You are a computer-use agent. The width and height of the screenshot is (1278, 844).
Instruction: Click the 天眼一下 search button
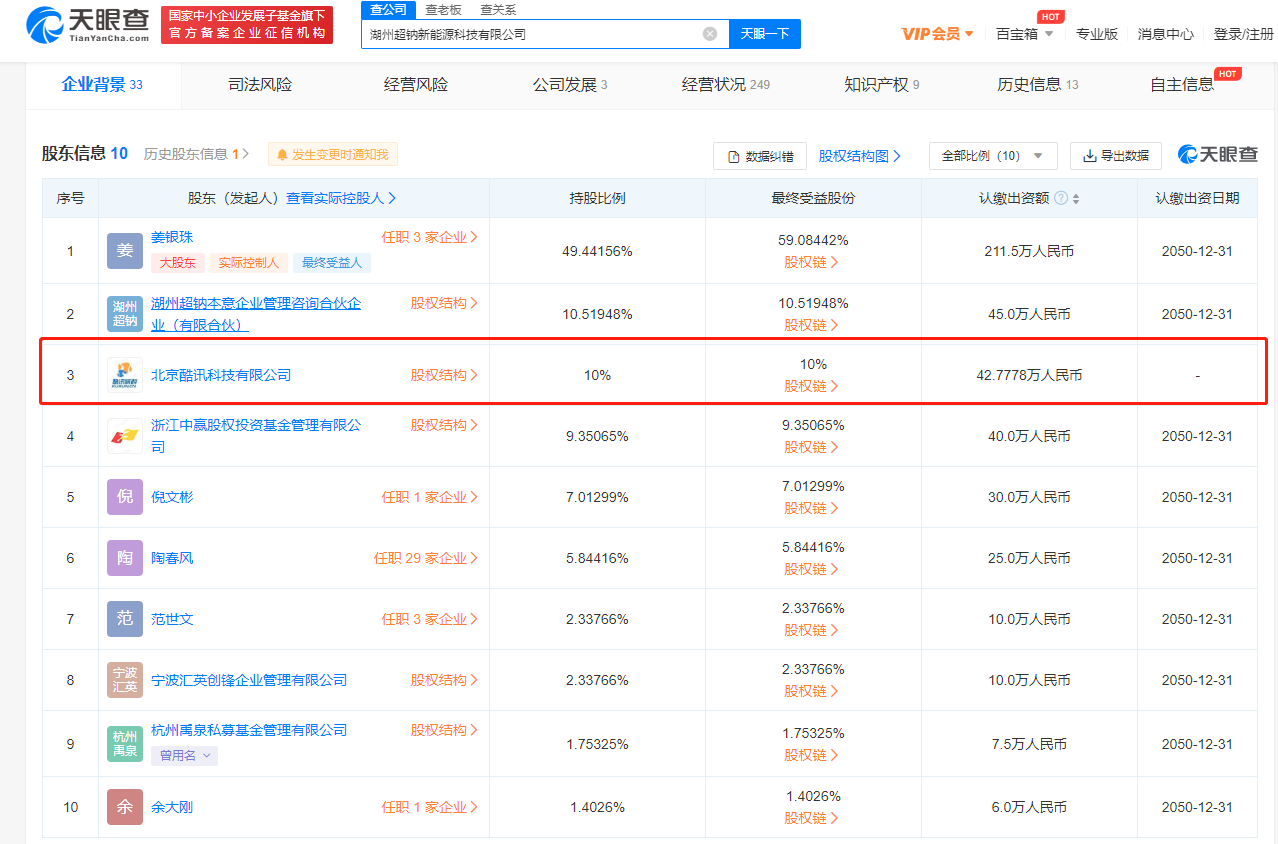click(x=764, y=34)
